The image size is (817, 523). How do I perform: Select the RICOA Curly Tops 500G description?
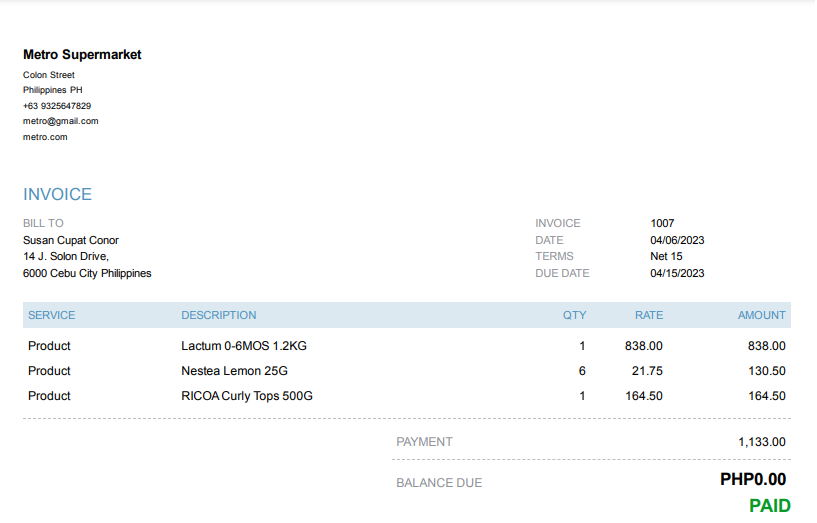247,396
